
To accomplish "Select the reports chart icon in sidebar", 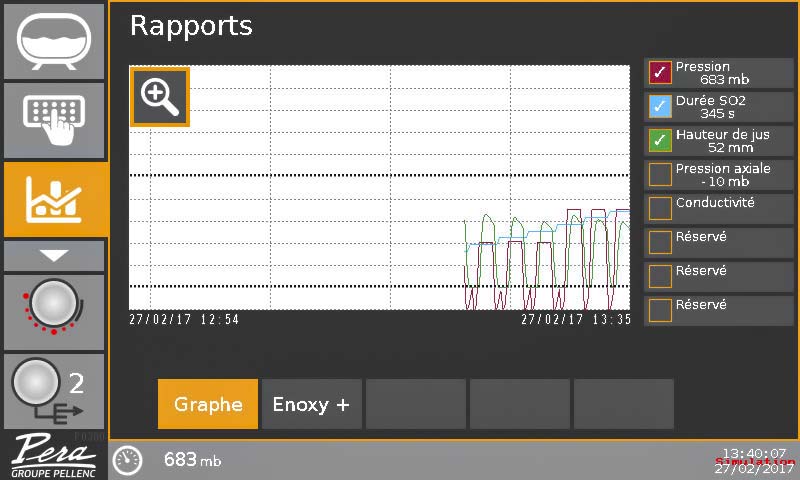I will [54, 199].
